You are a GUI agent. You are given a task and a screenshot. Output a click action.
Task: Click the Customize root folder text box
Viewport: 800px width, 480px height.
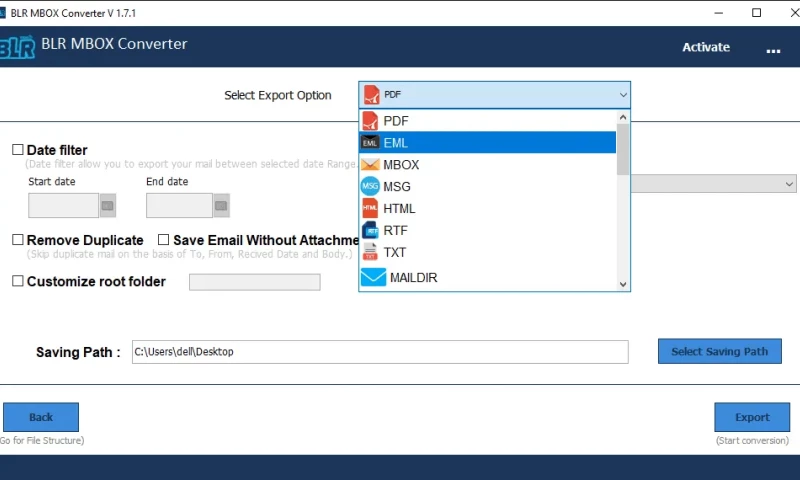(x=255, y=282)
